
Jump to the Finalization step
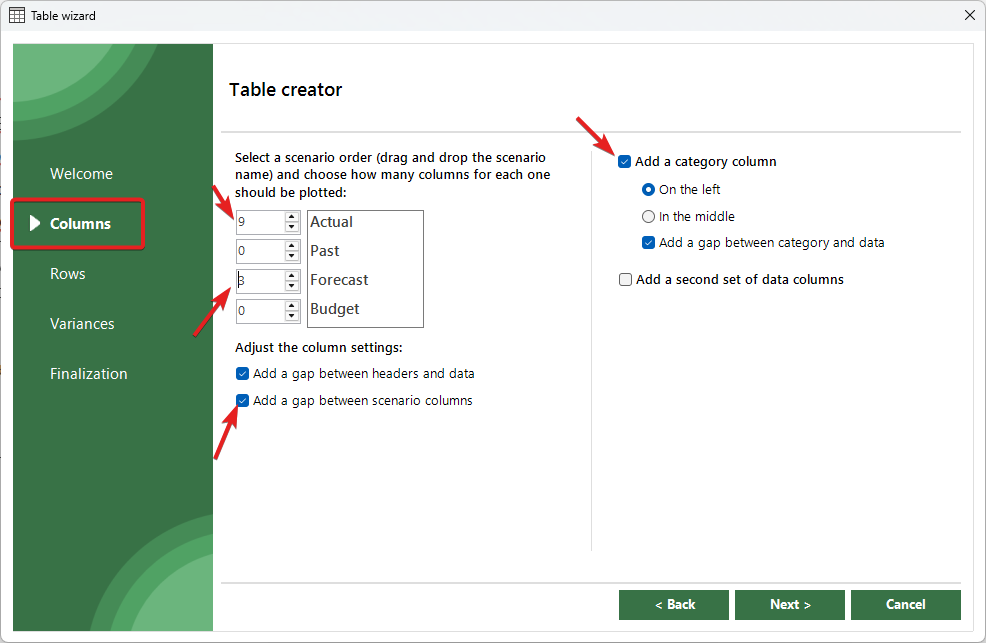coord(89,374)
